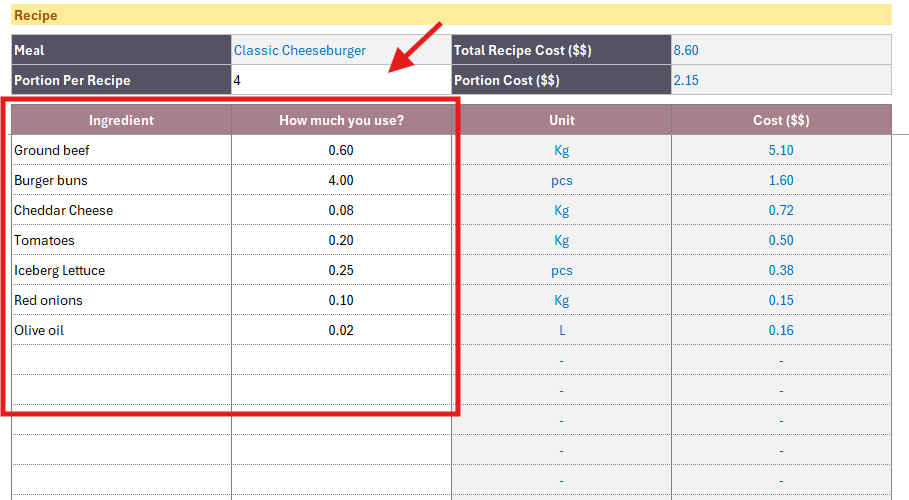Click the Burger buns cost 1.60
Image resolution: width=909 pixels, height=500 pixels.
(781, 180)
